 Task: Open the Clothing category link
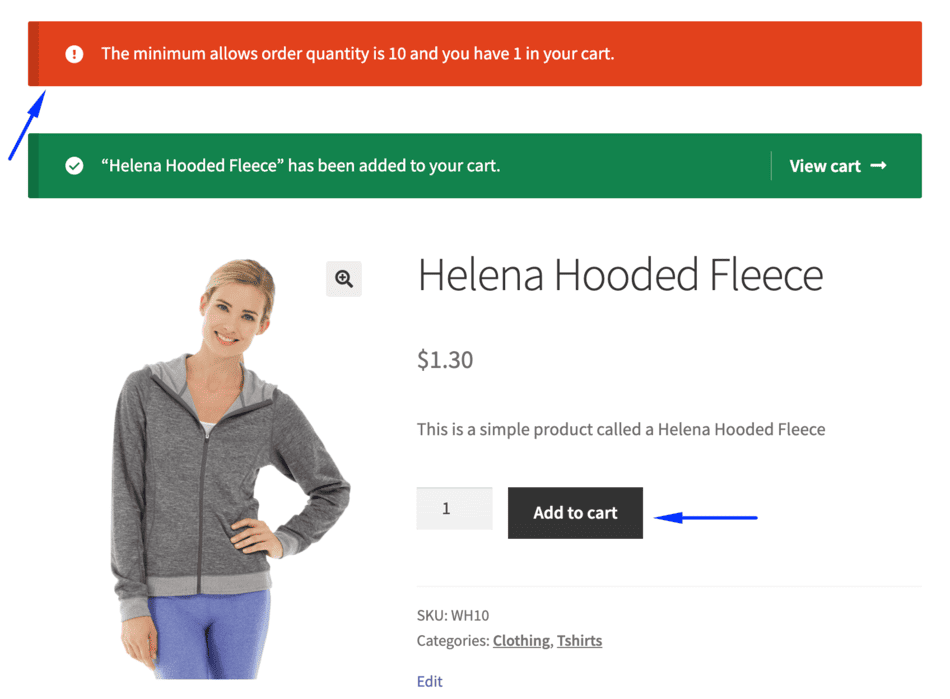(521, 640)
